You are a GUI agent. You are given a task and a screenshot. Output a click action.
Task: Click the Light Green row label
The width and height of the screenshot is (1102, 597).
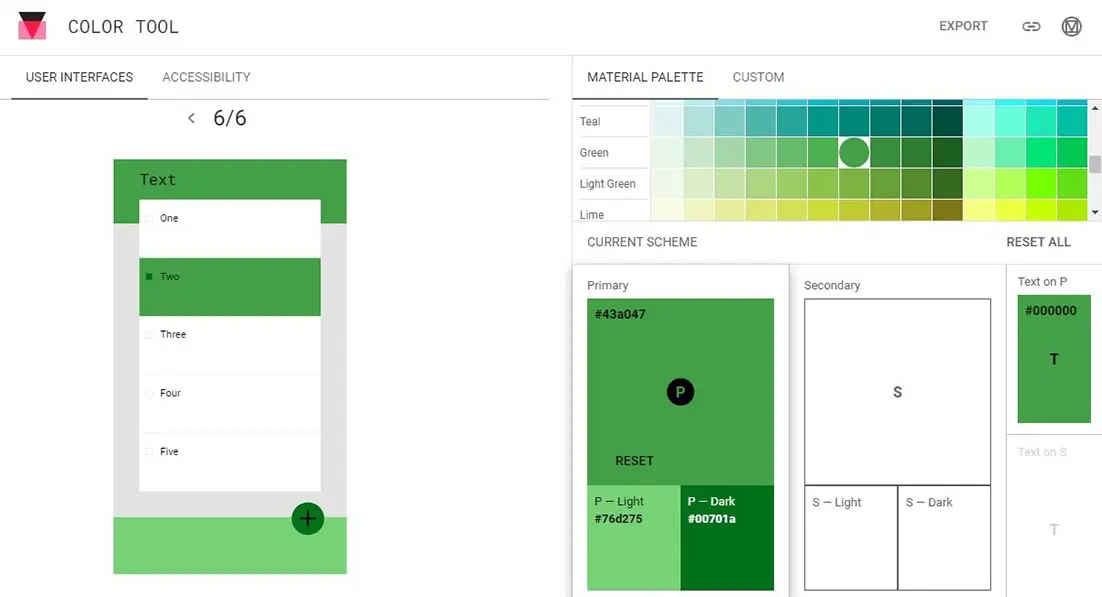coord(608,184)
